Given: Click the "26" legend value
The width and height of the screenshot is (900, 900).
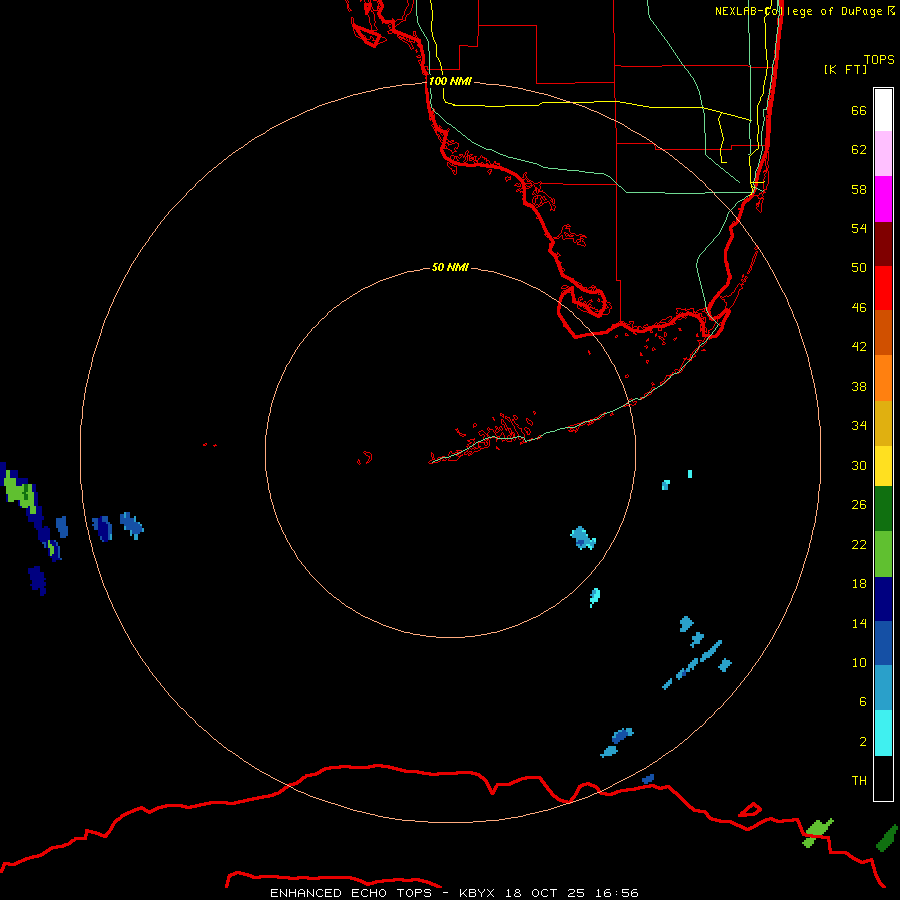Looking at the screenshot, I should click(859, 505).
